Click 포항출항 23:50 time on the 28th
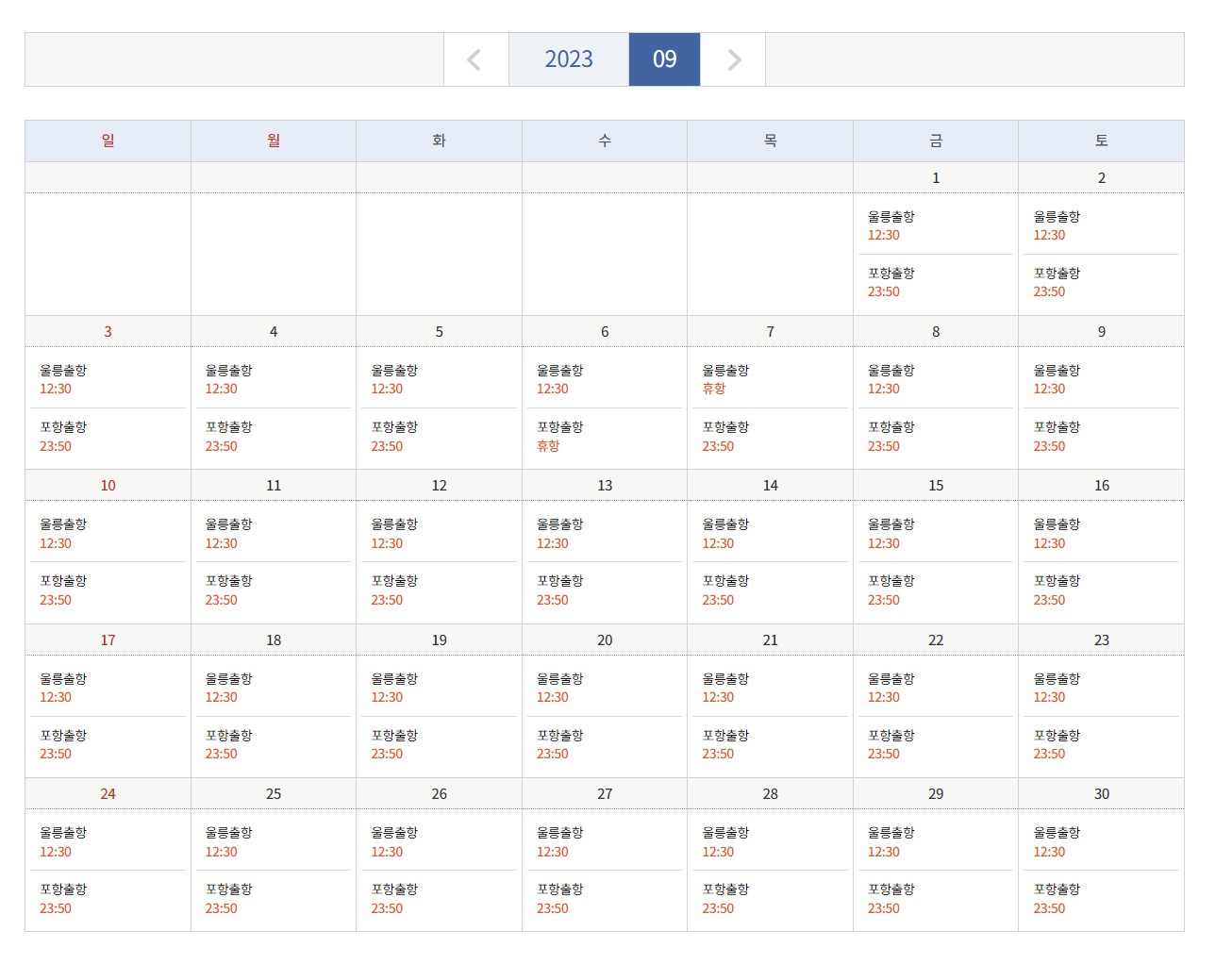Viewport: 1232px width, 964px height. (718, 908)
